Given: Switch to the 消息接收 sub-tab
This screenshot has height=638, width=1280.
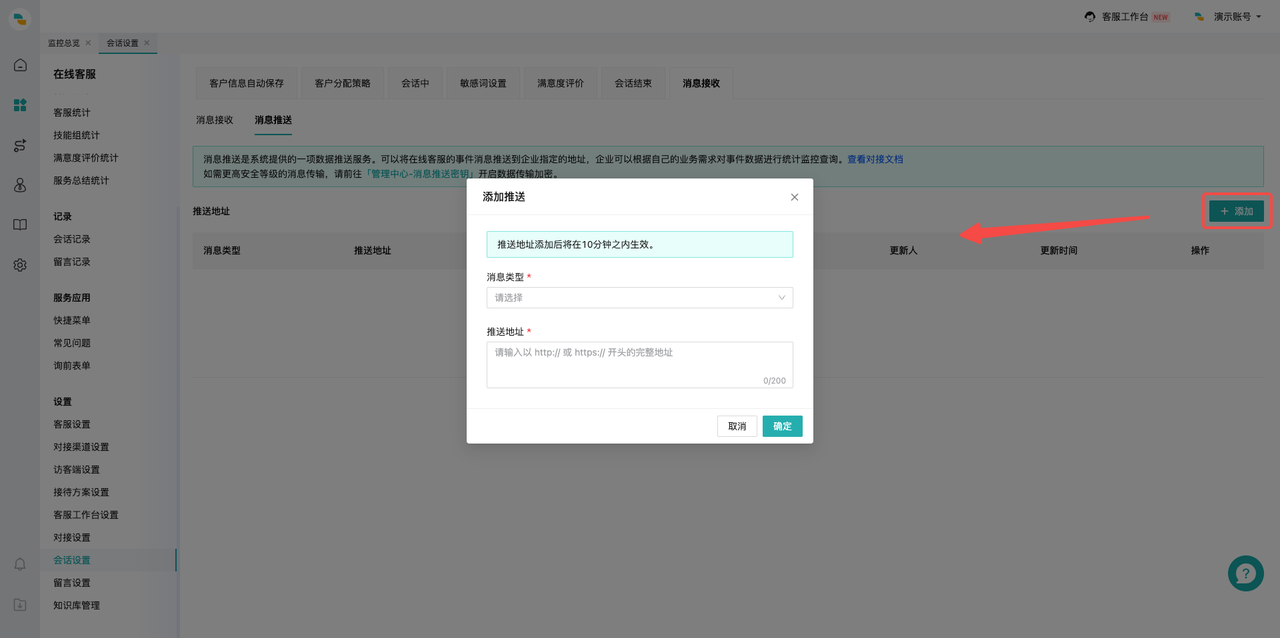Looking at the screenshot, I should click(214, 120).
